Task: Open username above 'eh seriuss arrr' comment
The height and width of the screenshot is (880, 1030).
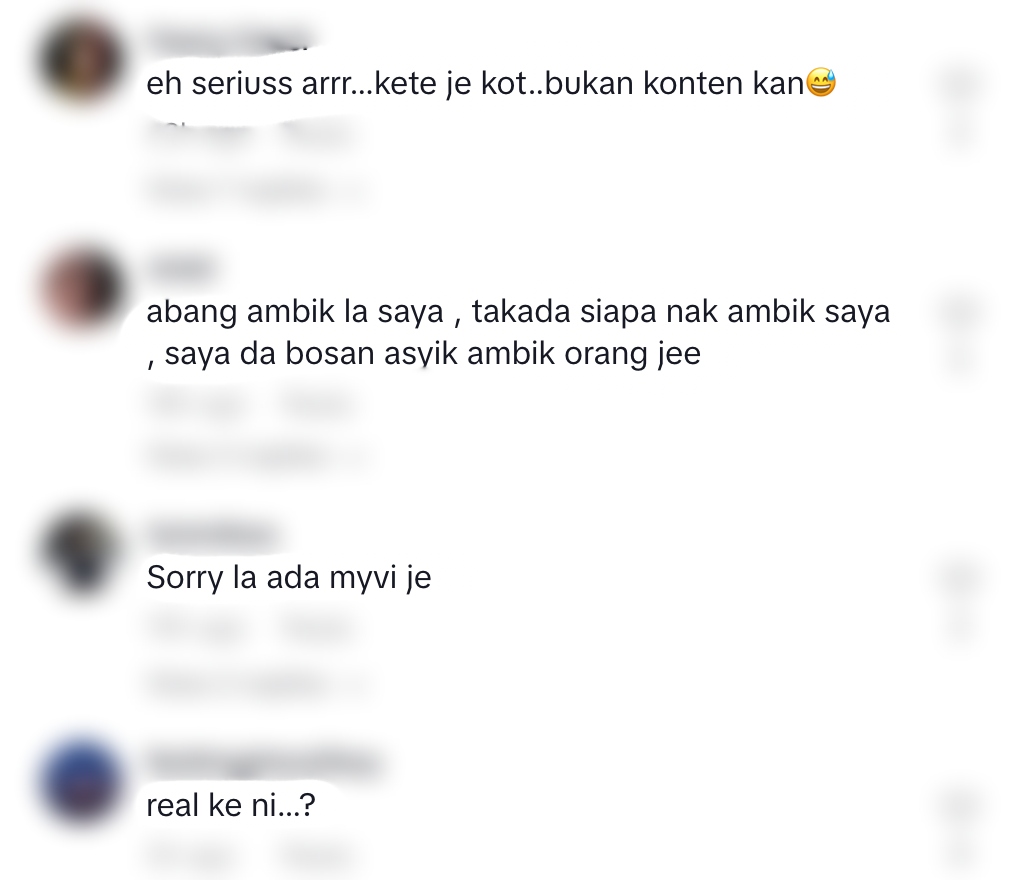Action: pos(229,41)
